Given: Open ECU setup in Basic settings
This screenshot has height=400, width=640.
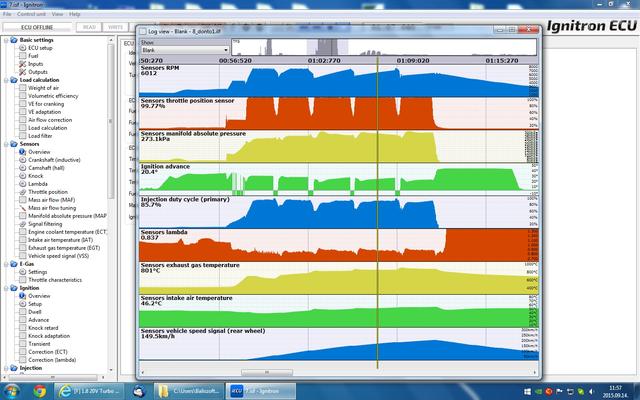Looking at the screenshot, I should (40, 48).
